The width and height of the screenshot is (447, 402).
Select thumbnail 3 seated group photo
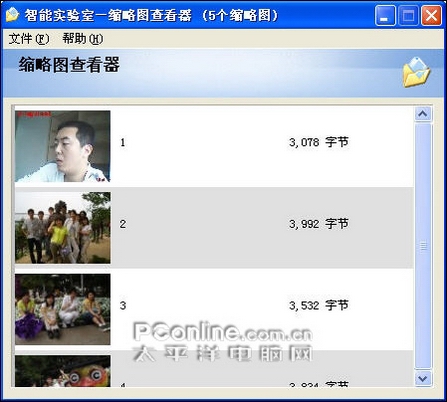click(x=63, y=309)
